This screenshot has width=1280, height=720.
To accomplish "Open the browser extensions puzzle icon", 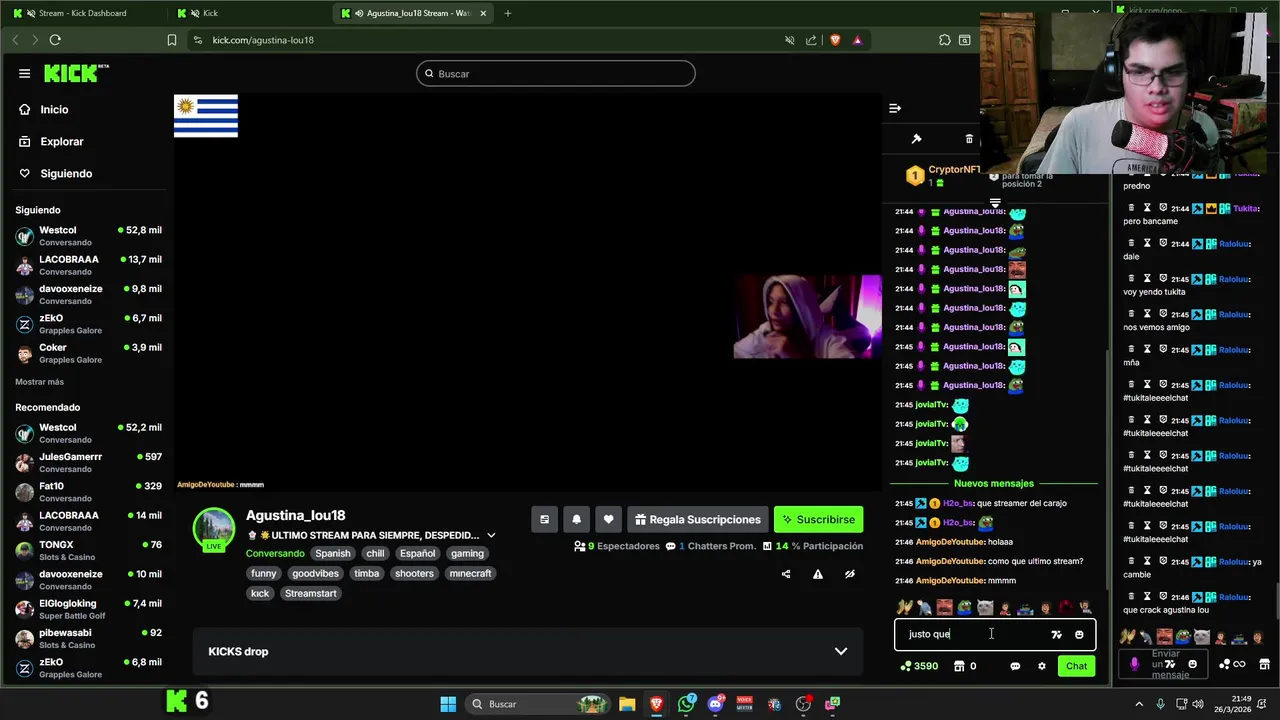I will click(x=945, y=40).
